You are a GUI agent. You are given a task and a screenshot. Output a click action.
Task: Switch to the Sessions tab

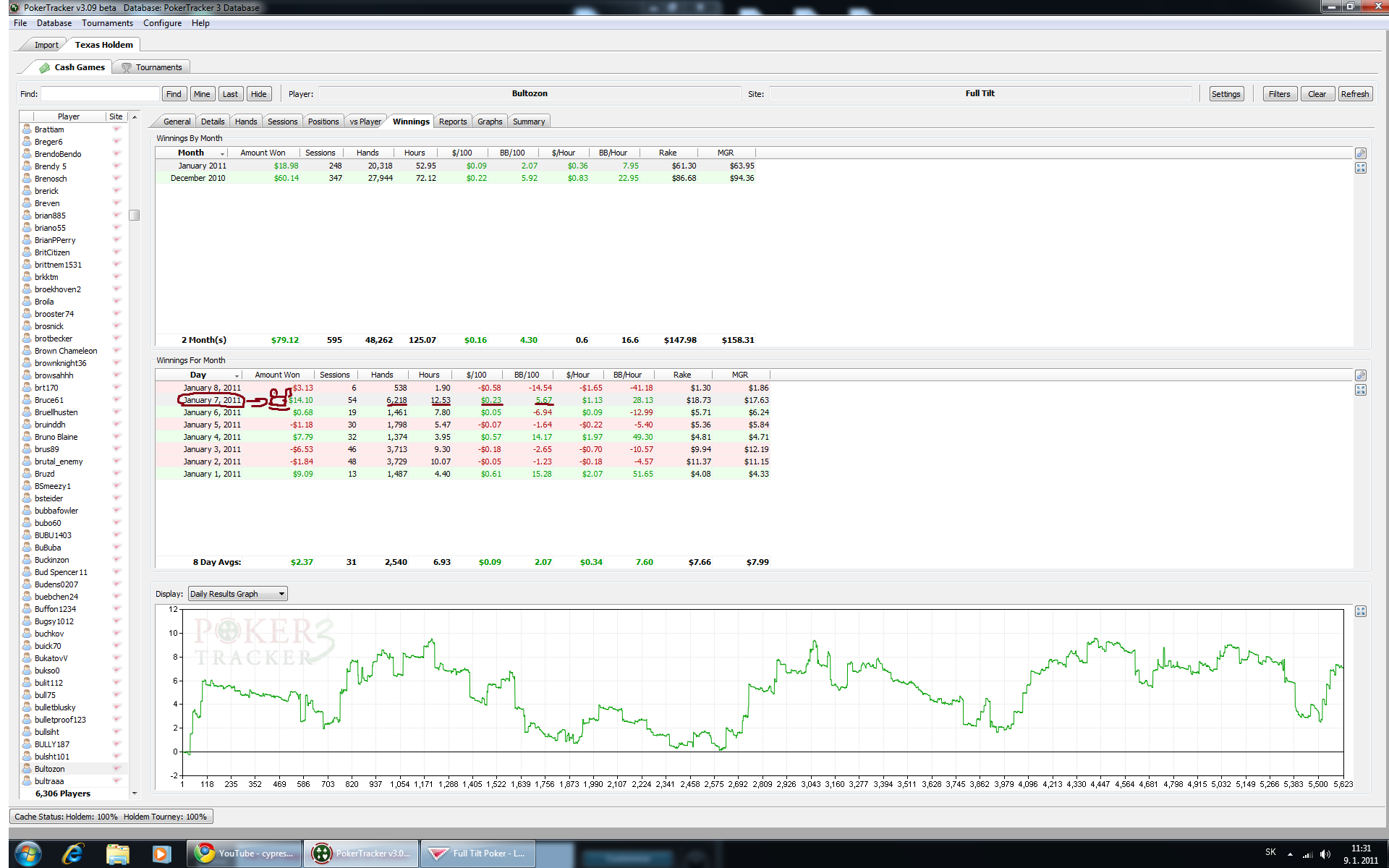click(282, 122)
